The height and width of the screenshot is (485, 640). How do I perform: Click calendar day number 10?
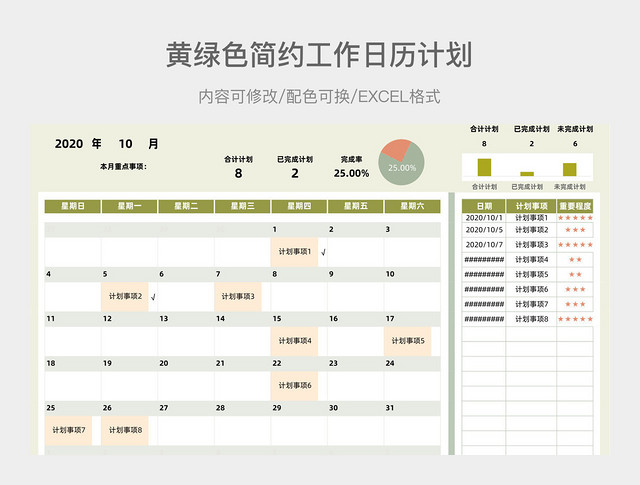point(390,274)
